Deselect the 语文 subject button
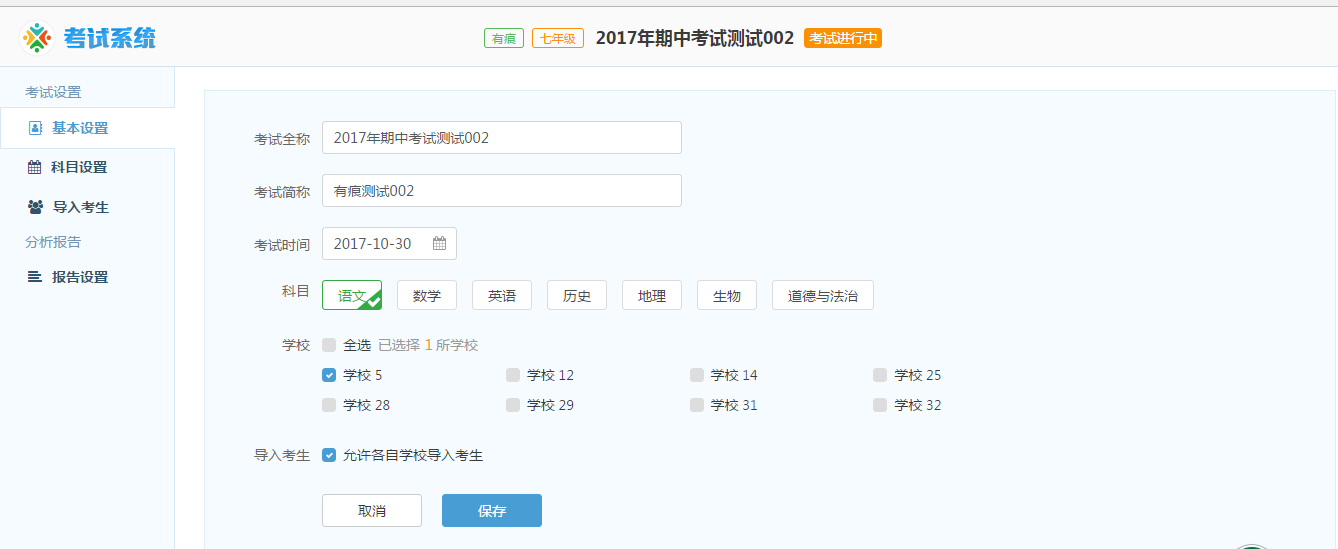1338x549 pixels. click(x=352, y=295)
